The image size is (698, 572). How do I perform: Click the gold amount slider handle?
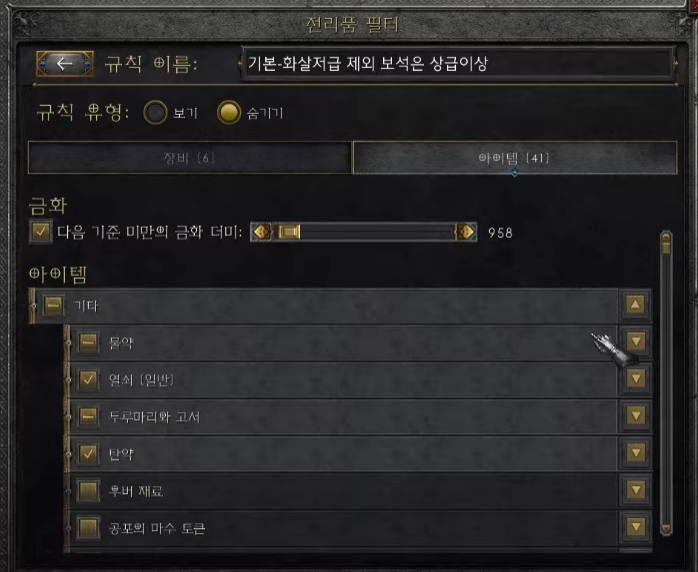pyautogui.click(x=289, y=232)
